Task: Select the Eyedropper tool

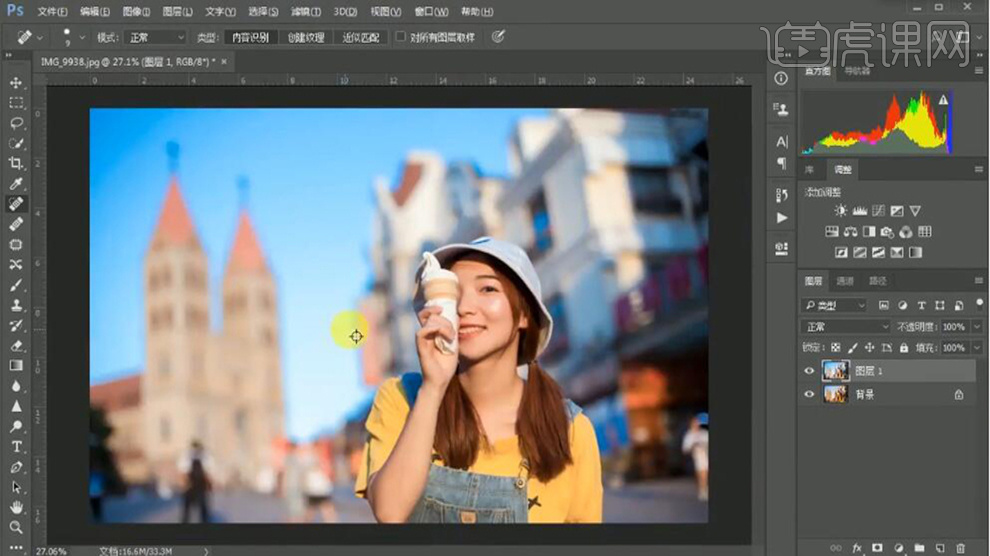Action: [16, 184]
